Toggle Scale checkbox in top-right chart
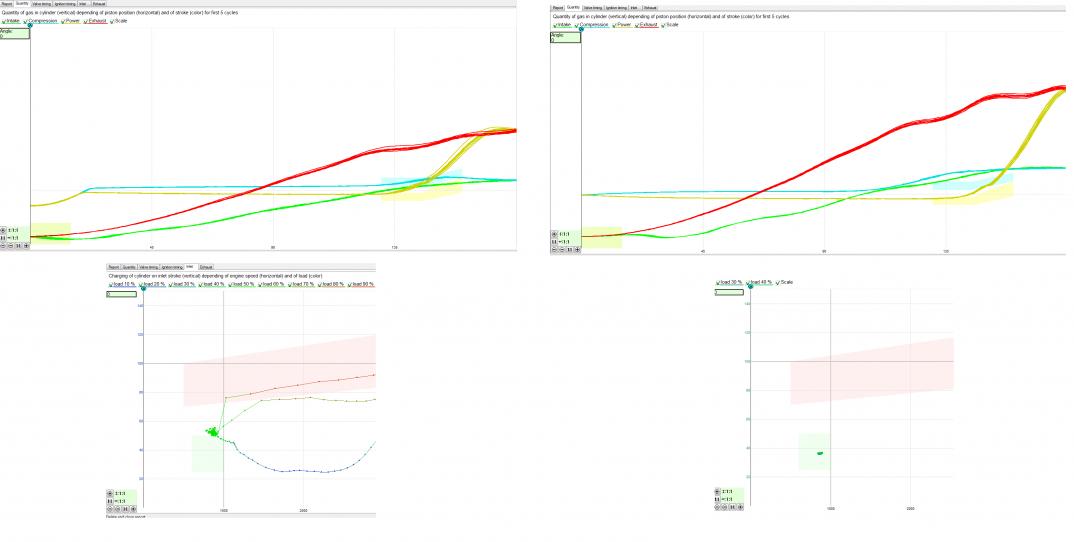Image resolution: width=1074 pixels, height=542 pixels. 669,25
